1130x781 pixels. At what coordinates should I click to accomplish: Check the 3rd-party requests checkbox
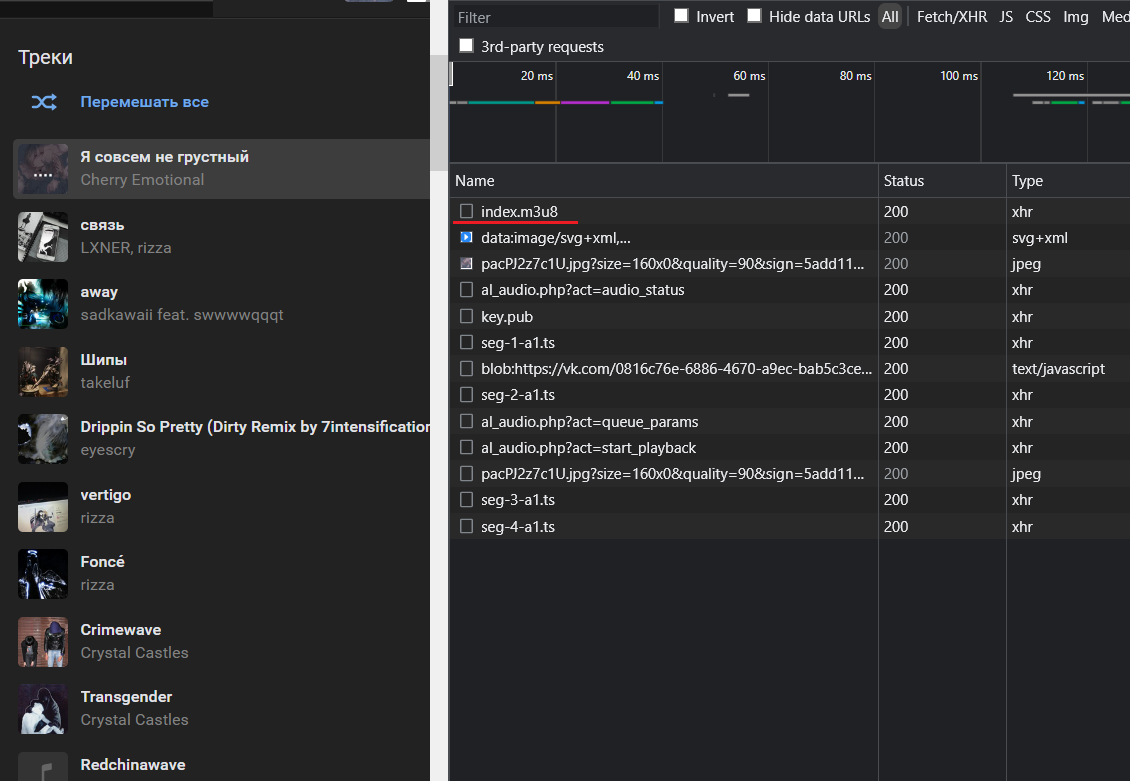[x=466, y=46]
